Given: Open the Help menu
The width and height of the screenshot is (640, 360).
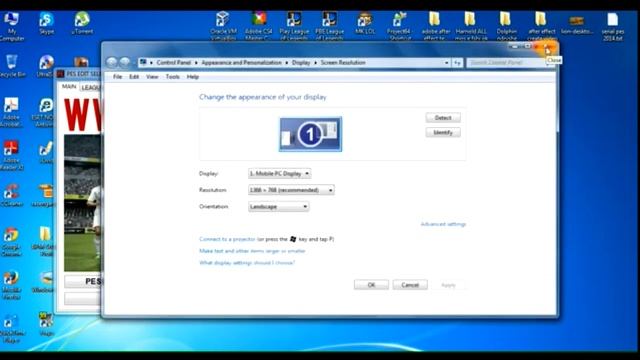Looking at the screenshot, I should [193, 77].
